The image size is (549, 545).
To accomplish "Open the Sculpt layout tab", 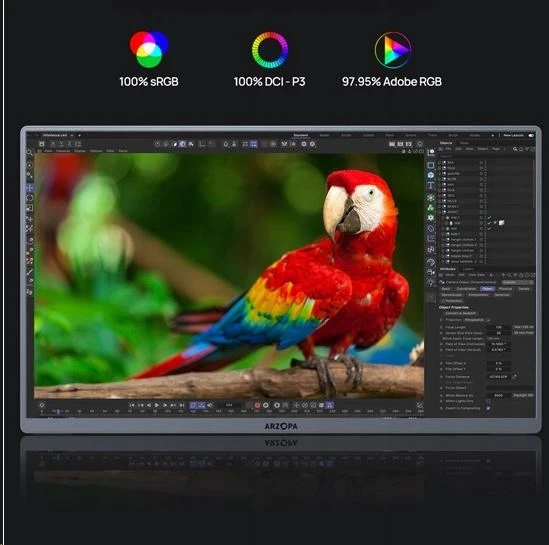I will 346,135.
